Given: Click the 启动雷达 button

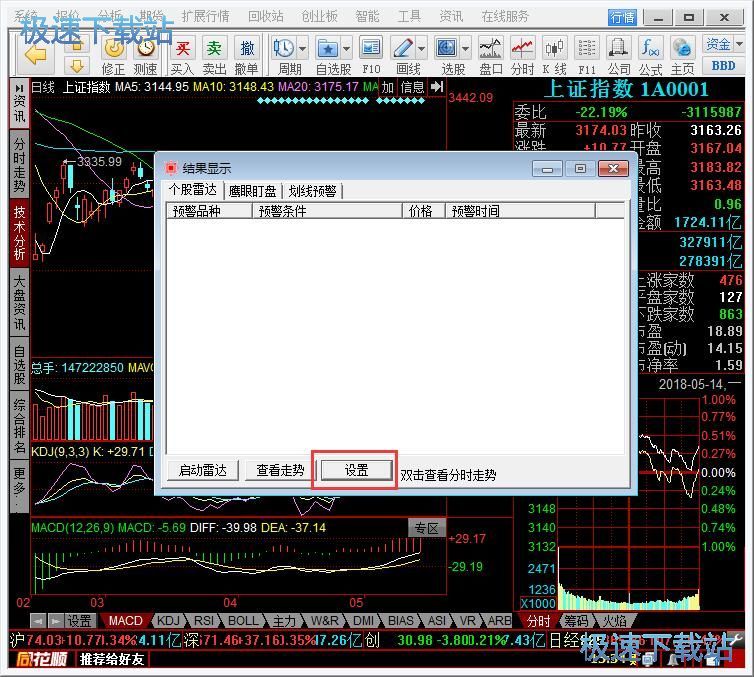Looking at the screenshot, I should coord(202,470).
